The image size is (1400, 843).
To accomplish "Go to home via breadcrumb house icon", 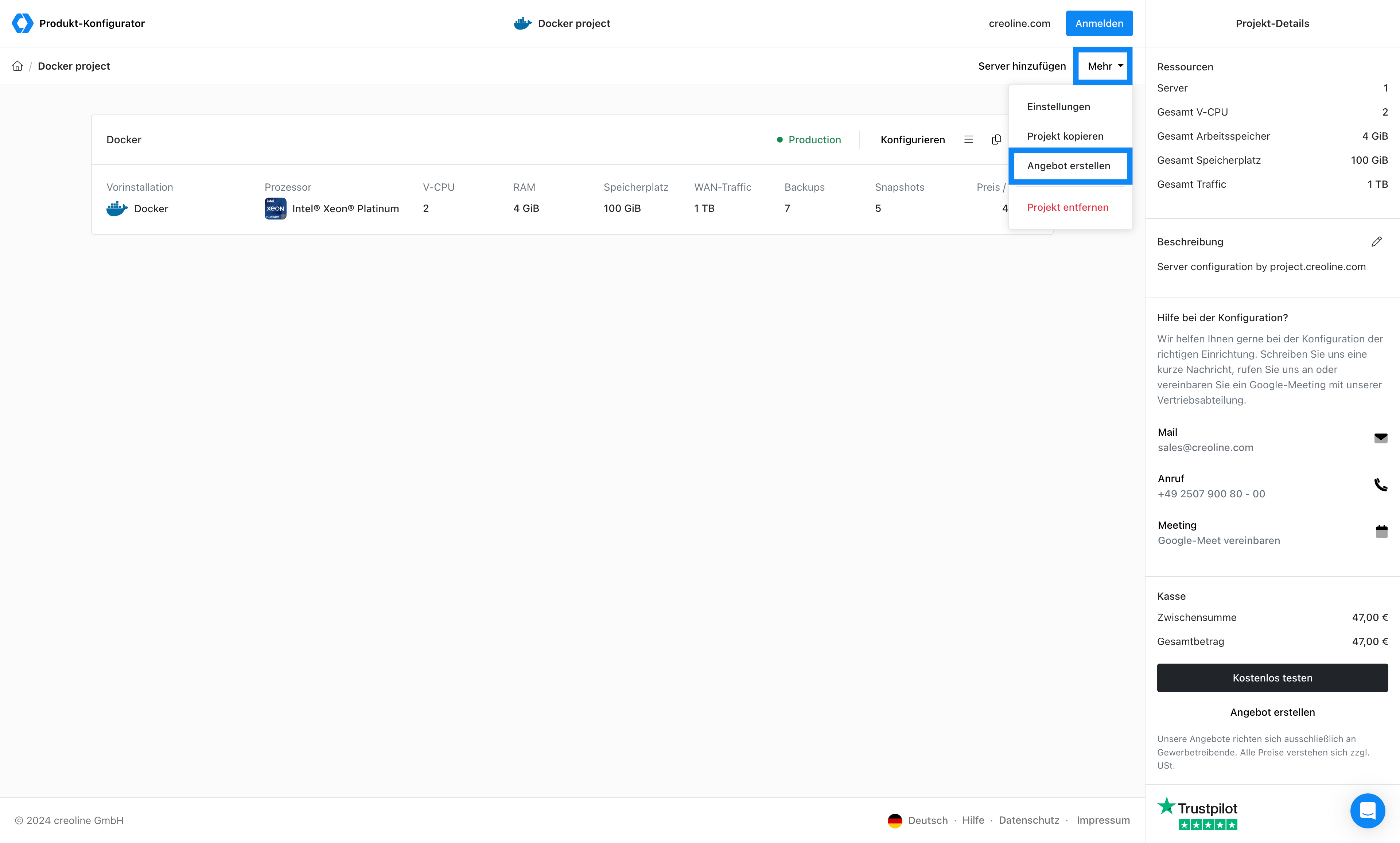I will (17, 66).
